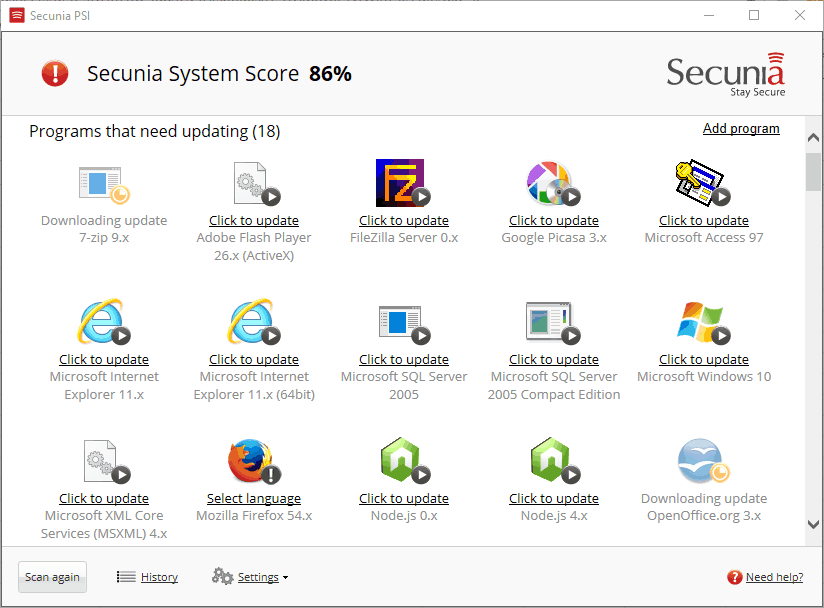Click the scrollbar down arrow
This screenshot has width=824, height=608.
pos(813,524)
